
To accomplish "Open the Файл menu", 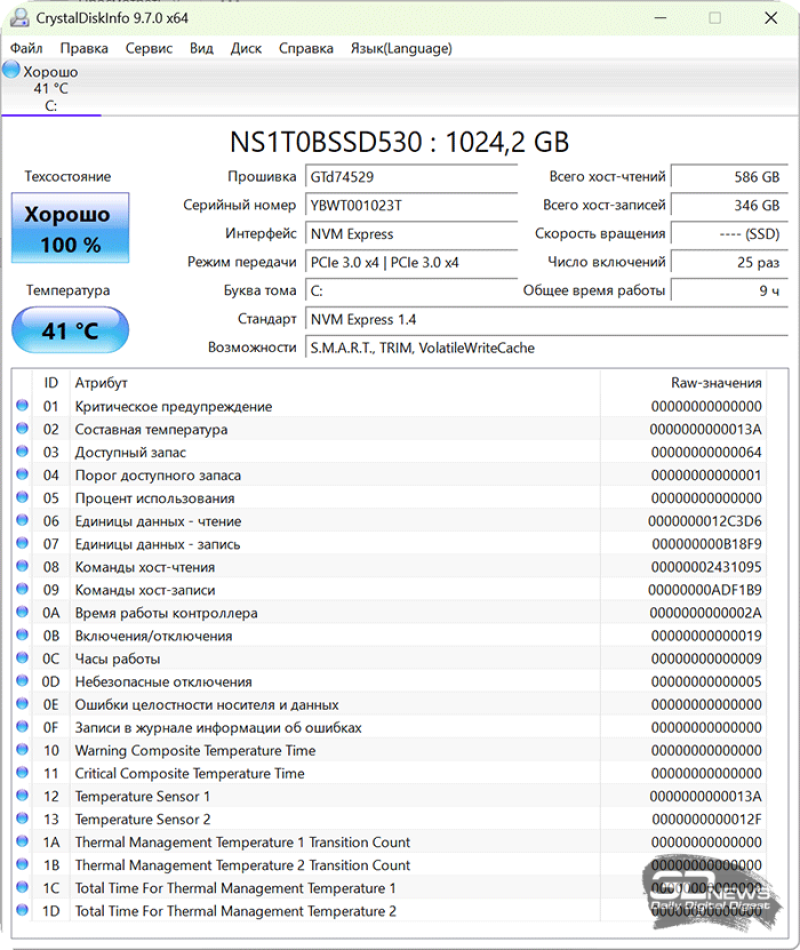I will coord(26,48).
